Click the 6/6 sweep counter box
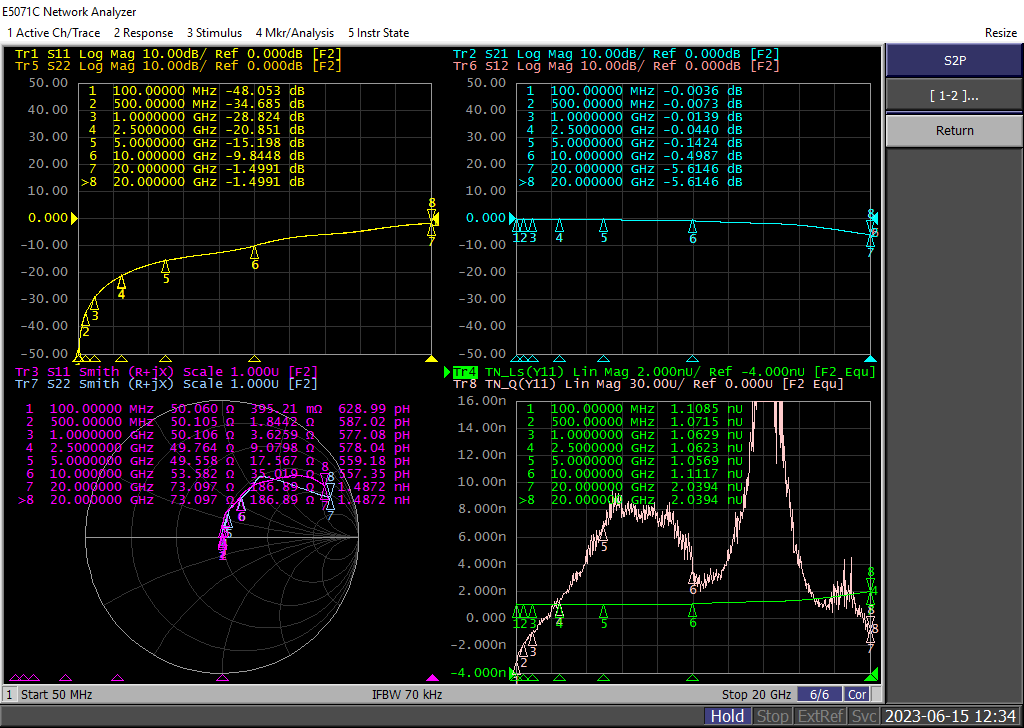Screen dimensions: 1024x728 tap(820, 694)
